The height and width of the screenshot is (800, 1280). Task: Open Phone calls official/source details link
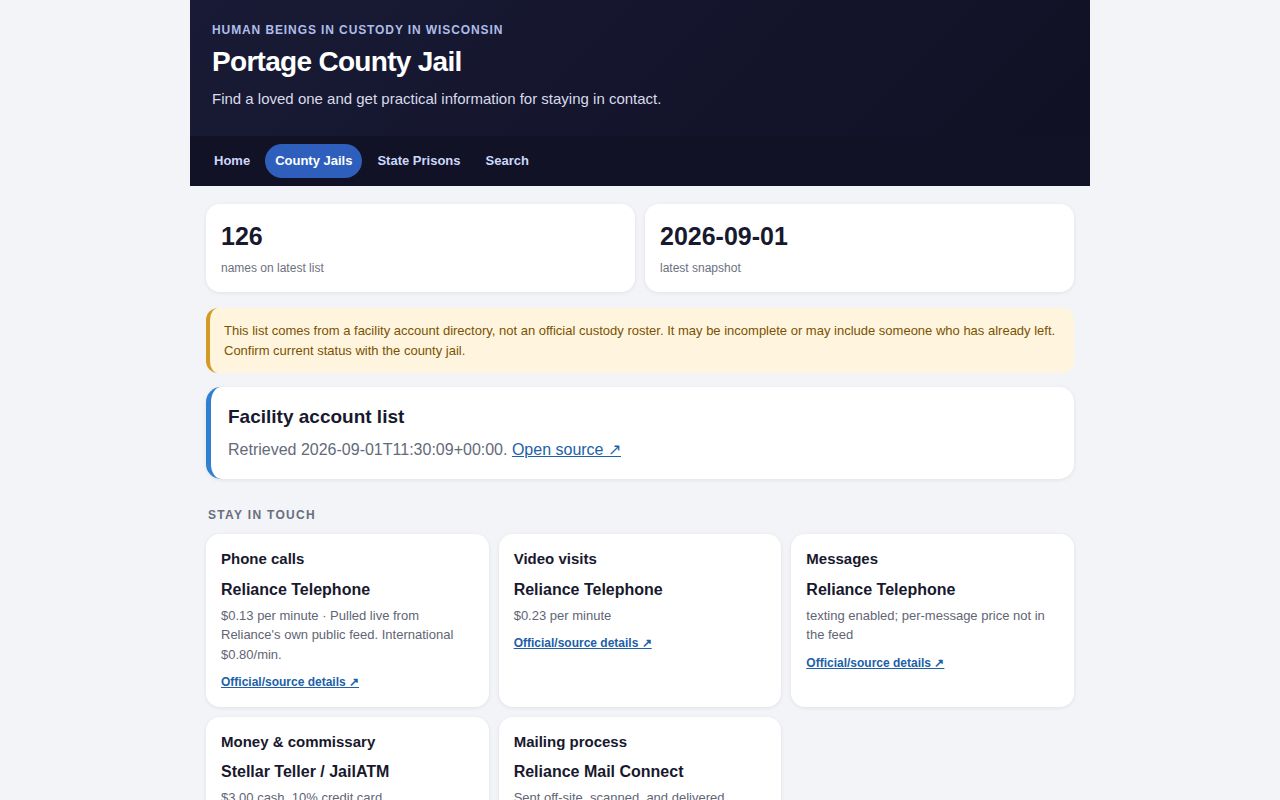click(x=290, y=682)
